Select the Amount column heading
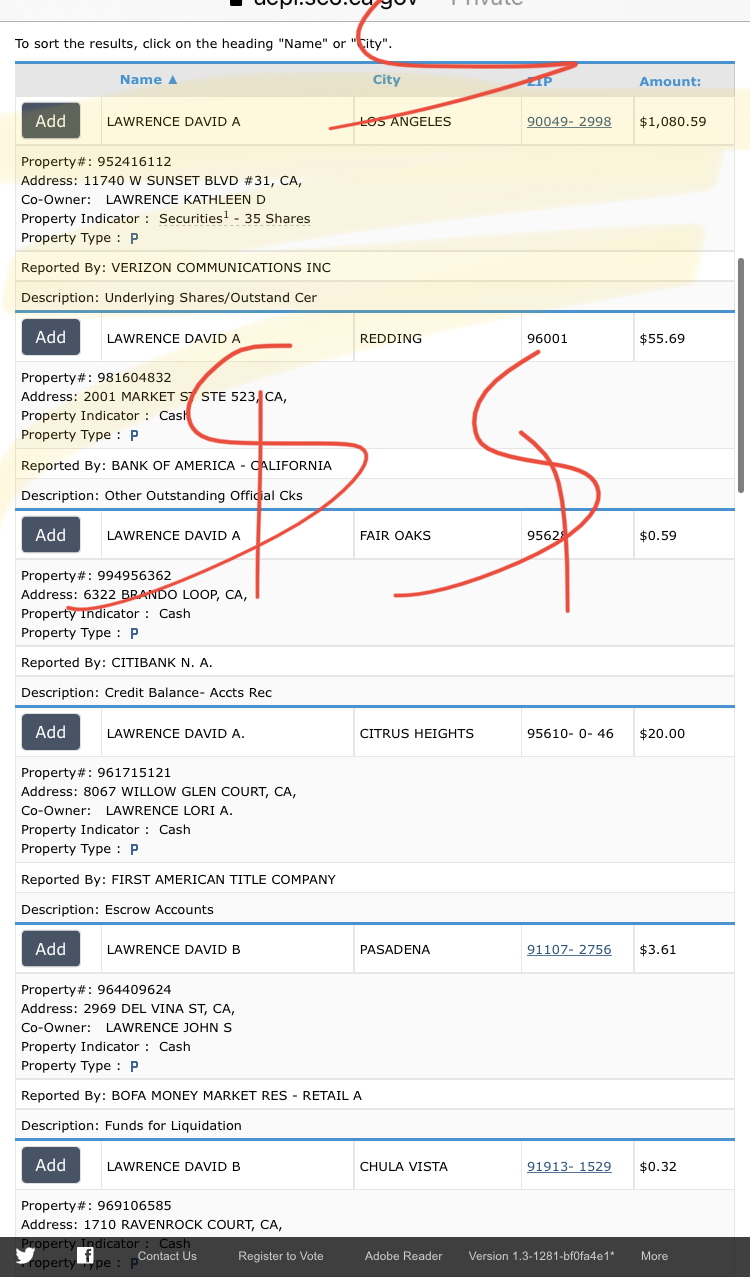Viewport: 750px width, 1277px height. click(x=670, y=81)
